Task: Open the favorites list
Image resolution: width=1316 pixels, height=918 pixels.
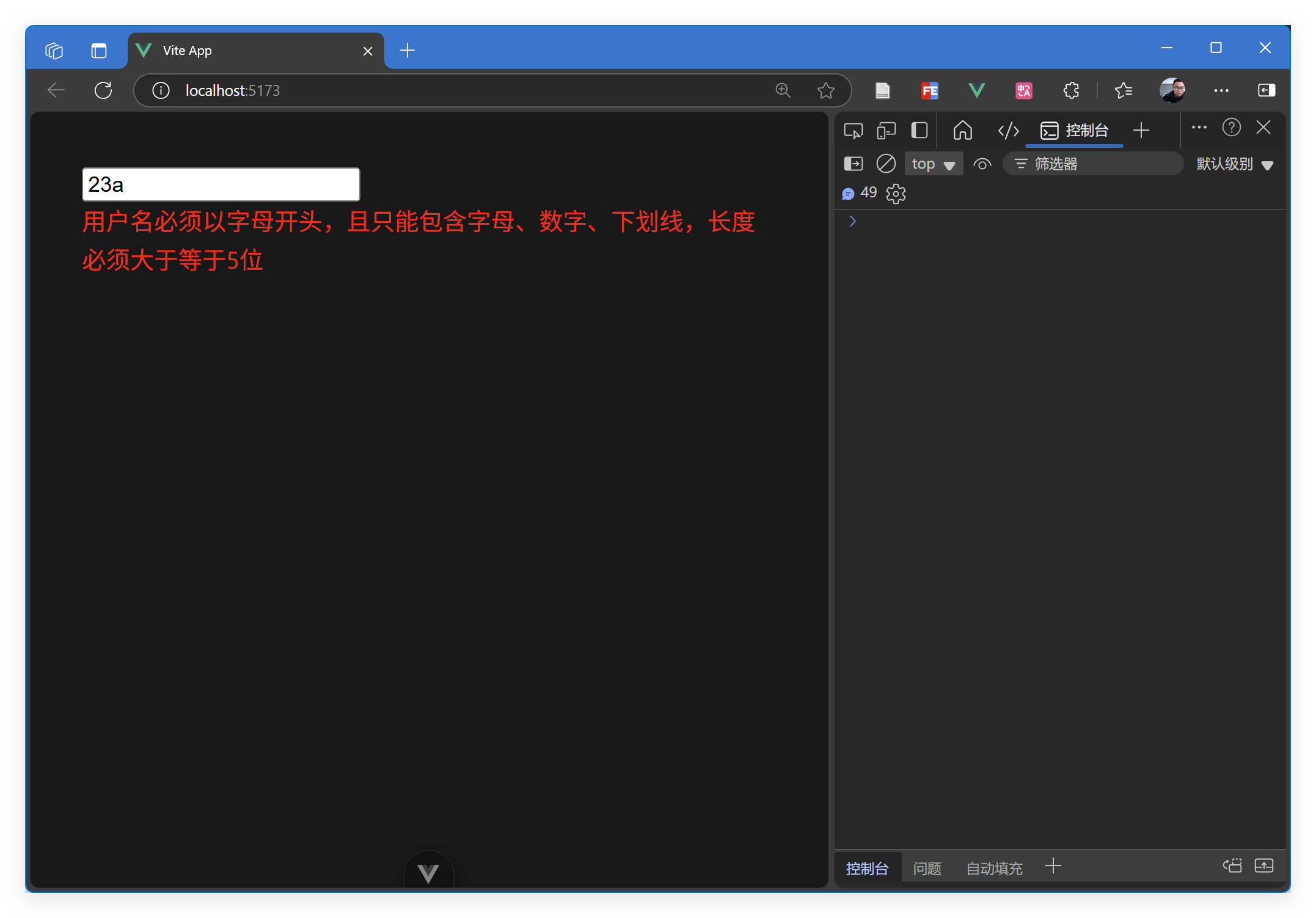Action: click(x=1124, y=90)
